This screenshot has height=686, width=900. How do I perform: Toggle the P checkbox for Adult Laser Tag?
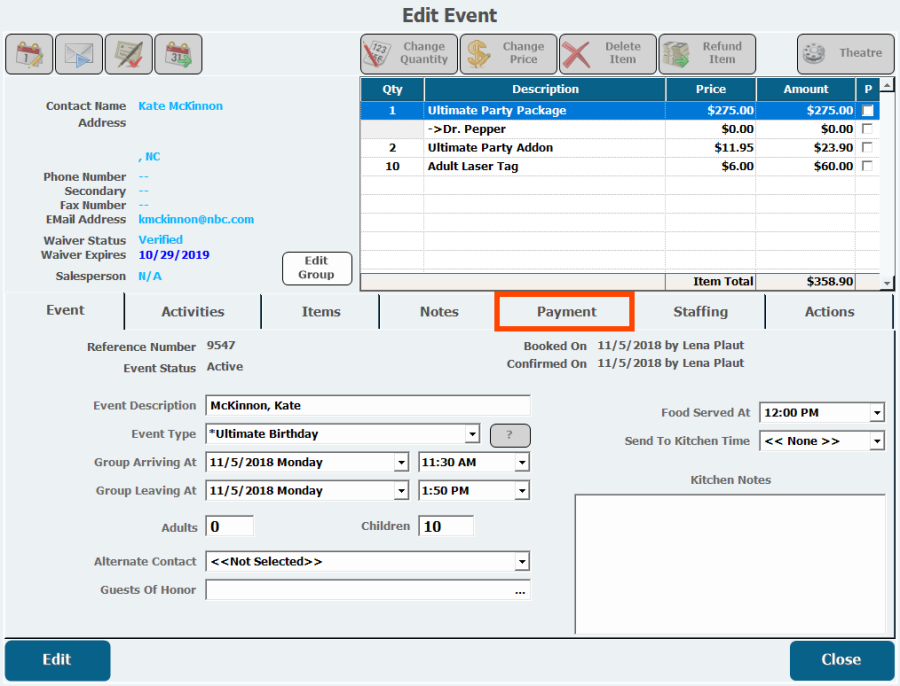867,166
